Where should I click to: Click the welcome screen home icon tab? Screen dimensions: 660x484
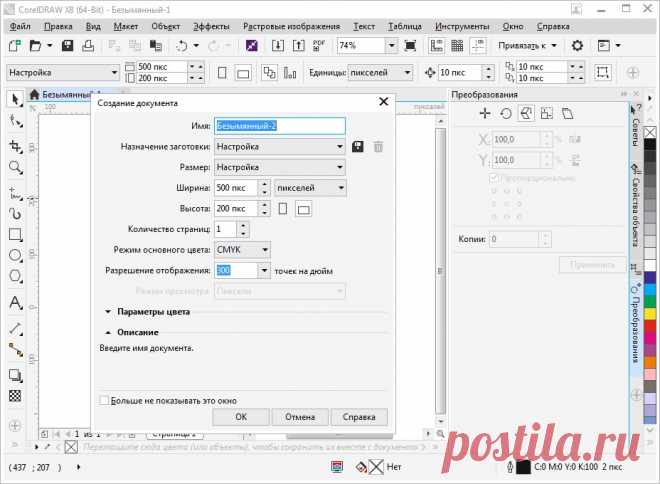point(35,95)
